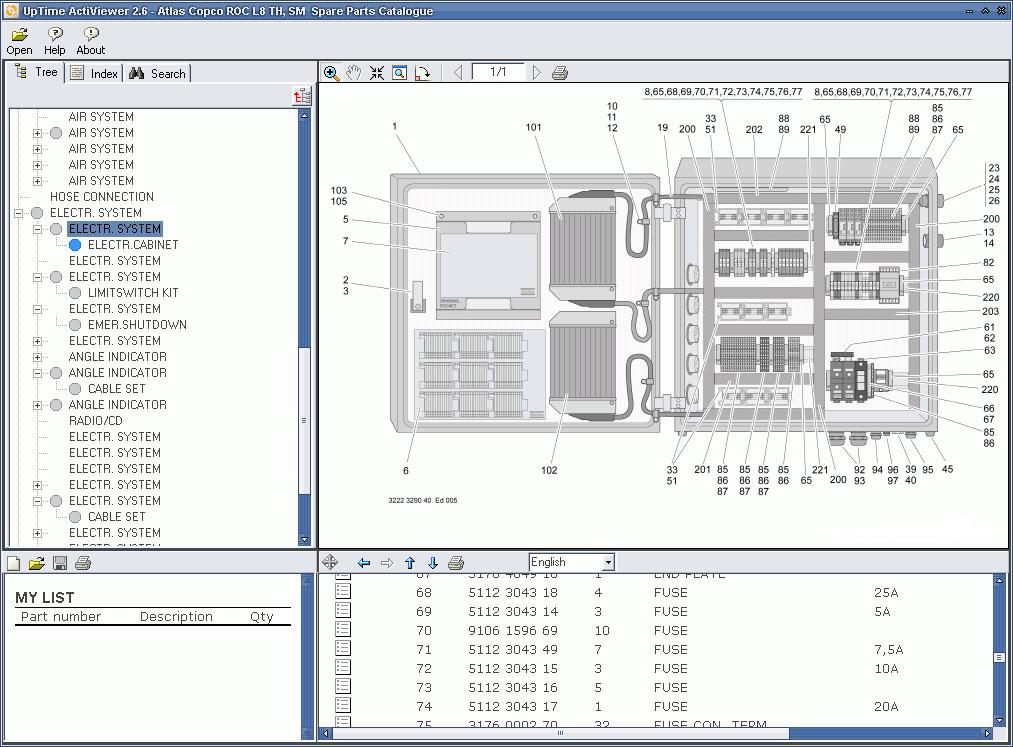
Task: Click tree scrollbar up arrow
Action: [304, 116]
